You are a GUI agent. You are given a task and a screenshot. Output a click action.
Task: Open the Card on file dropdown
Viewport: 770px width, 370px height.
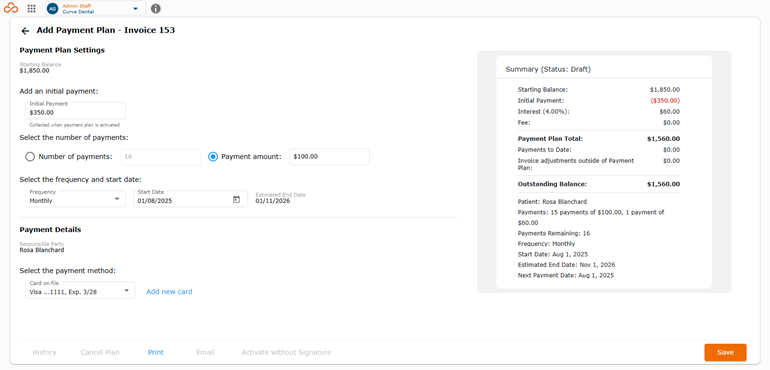point(80,290)
